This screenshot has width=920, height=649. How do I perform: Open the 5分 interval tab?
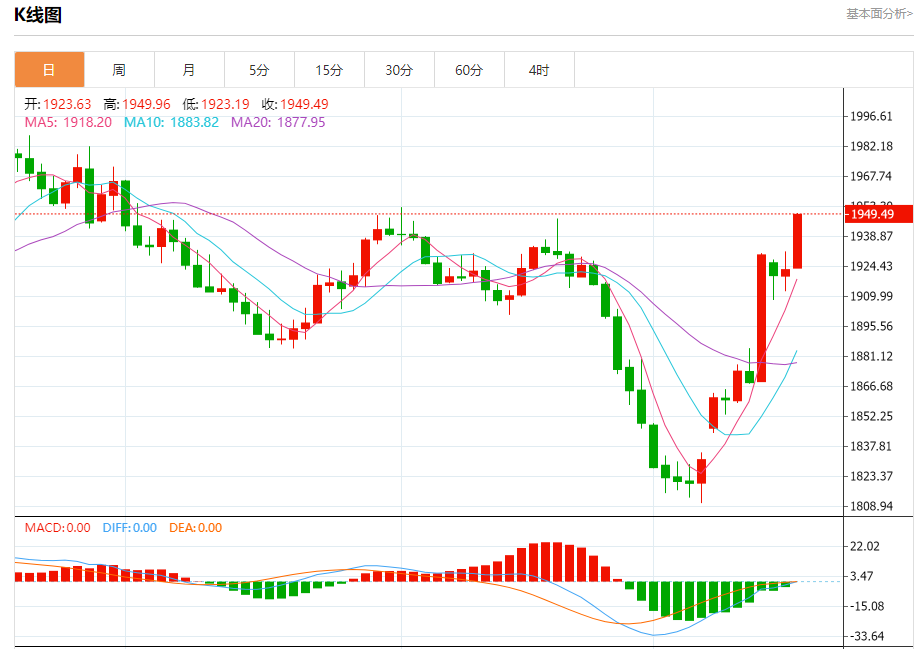pyautogui.click(x=259, y=70)
